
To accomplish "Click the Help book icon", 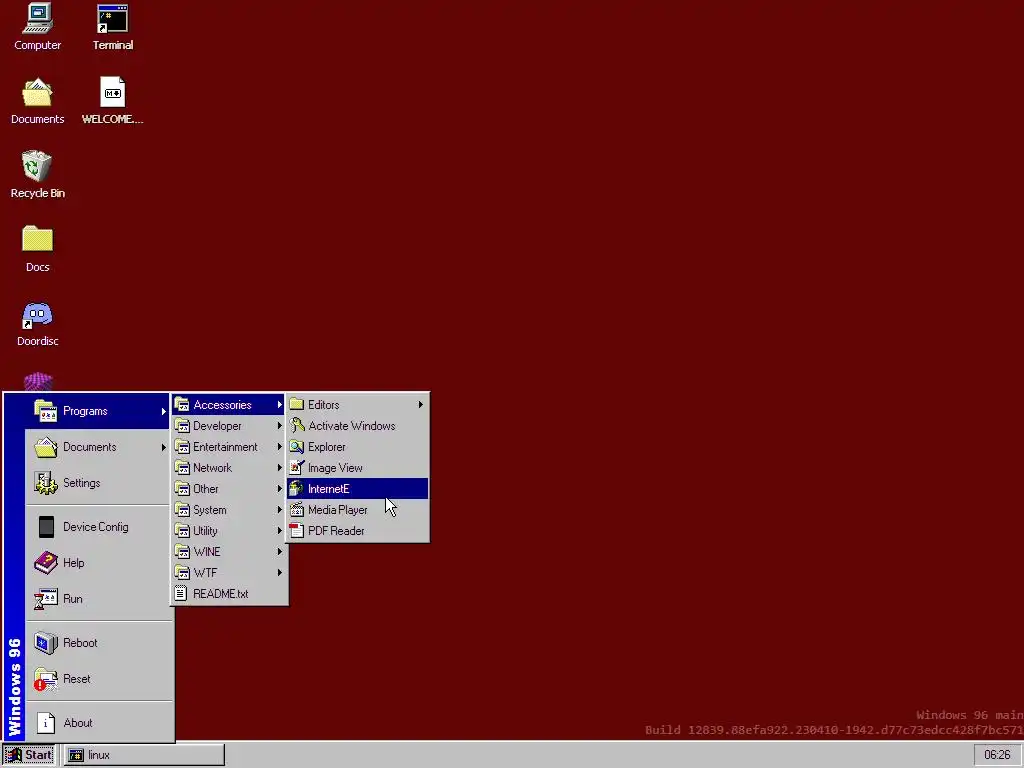I will point(46,562).
